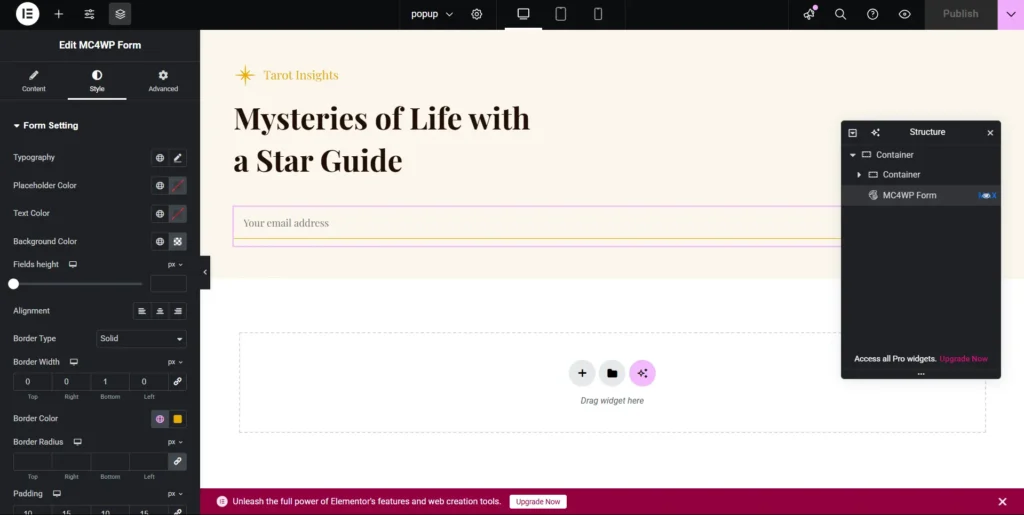Pick Placeholder Color swatch
The height and width of the screenshot is (515, 1024).
tap(178, 185)
